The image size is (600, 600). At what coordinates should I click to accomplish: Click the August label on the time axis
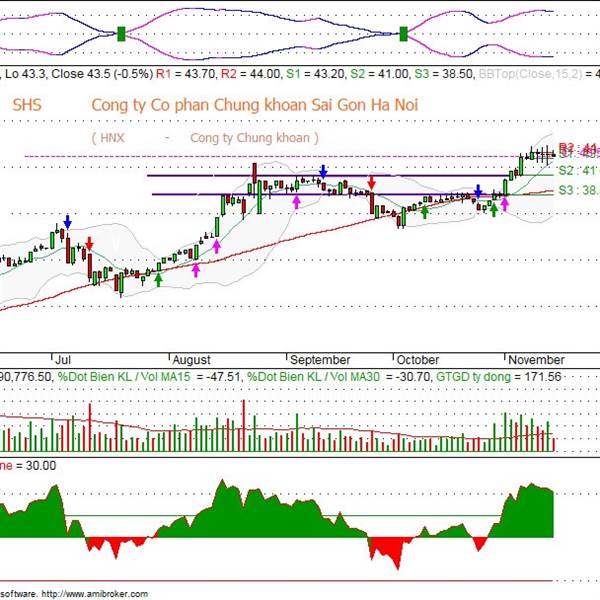(x=191, y=360)
